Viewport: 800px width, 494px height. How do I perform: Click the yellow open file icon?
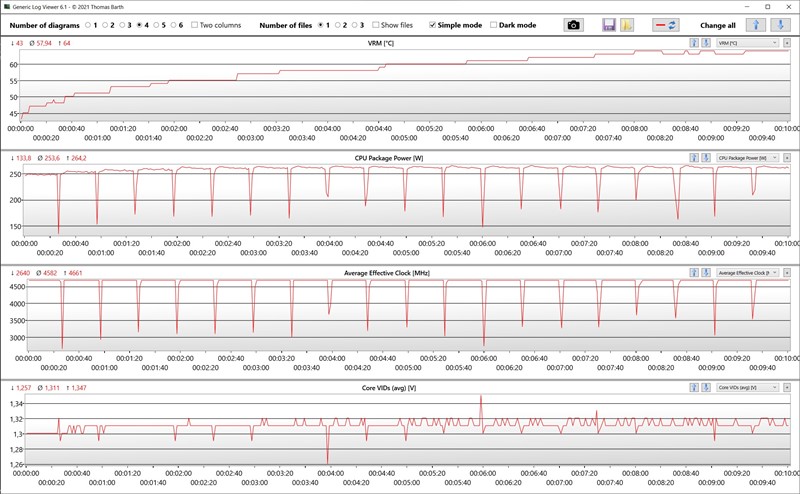click(626, 24)
